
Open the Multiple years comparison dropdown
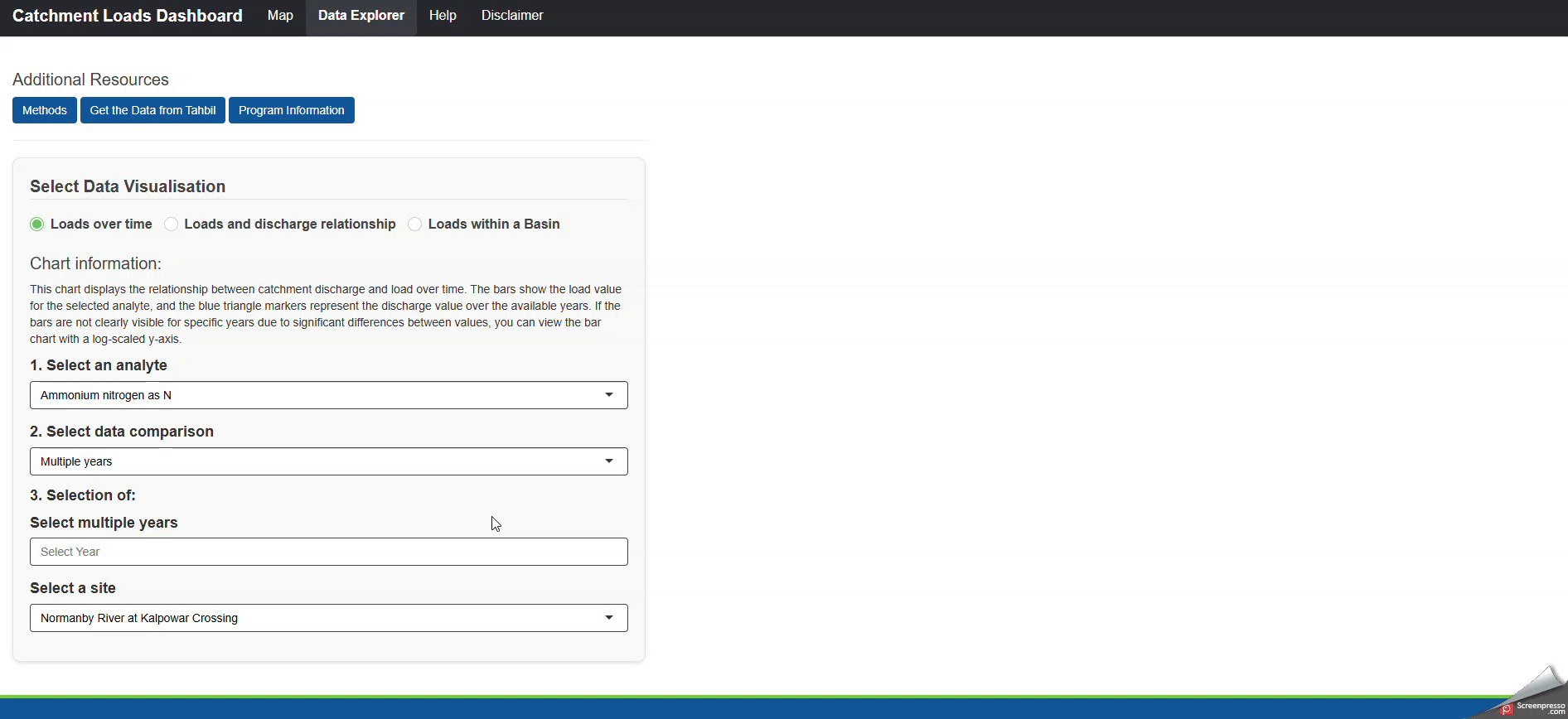pos(329,461)
